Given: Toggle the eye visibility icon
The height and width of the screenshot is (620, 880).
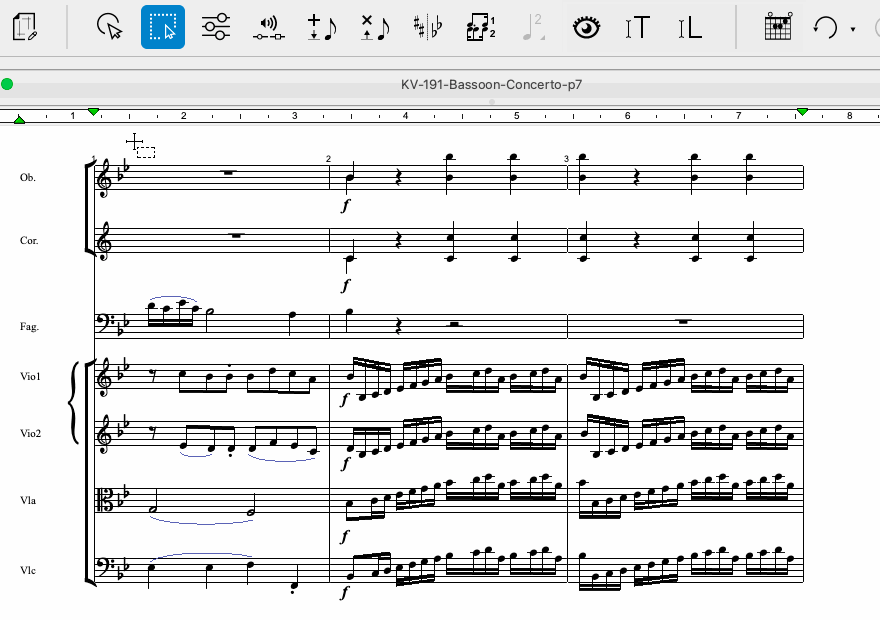Looking at the screenshot, I should click(586, 27).
